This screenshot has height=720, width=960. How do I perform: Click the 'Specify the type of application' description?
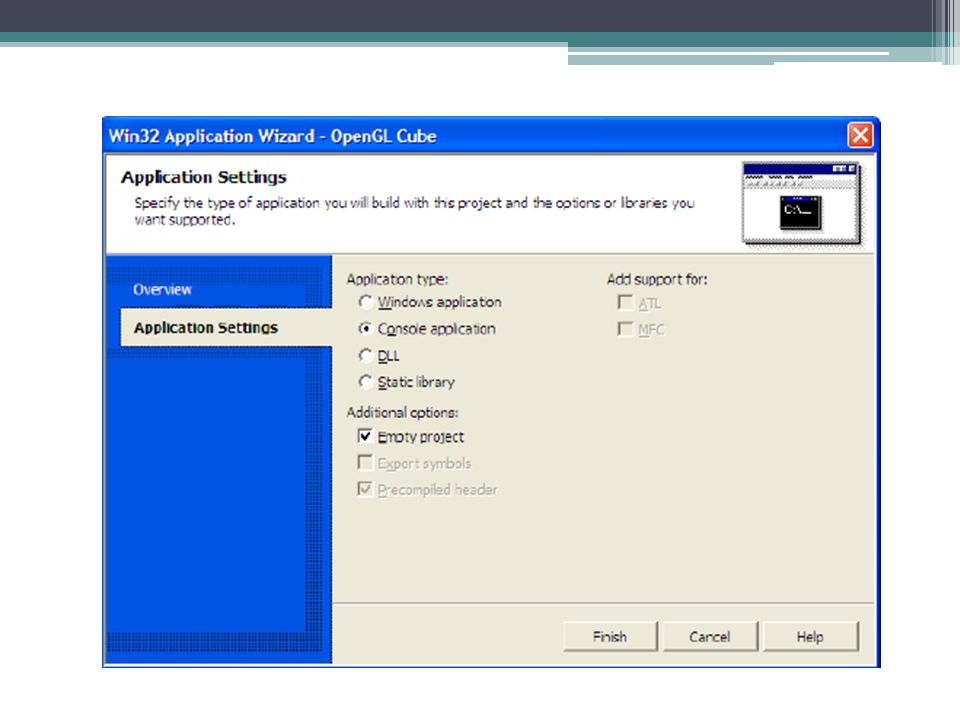(414, 211)
